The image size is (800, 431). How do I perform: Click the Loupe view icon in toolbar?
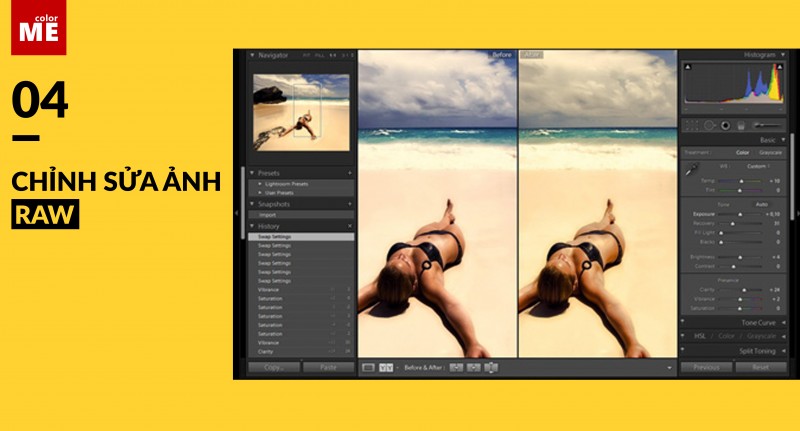point(368,368)
